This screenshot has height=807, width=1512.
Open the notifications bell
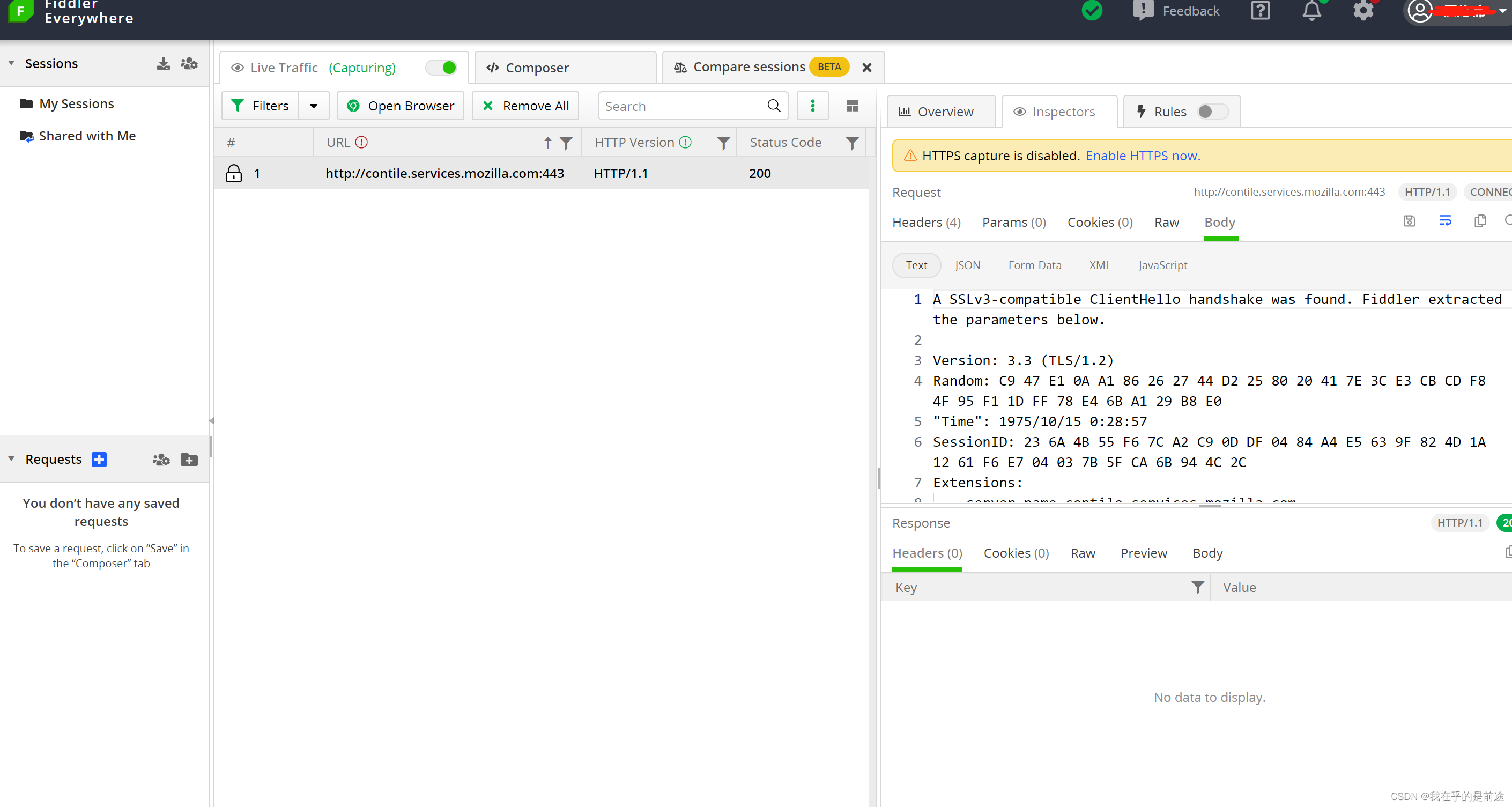point(1312,11)
